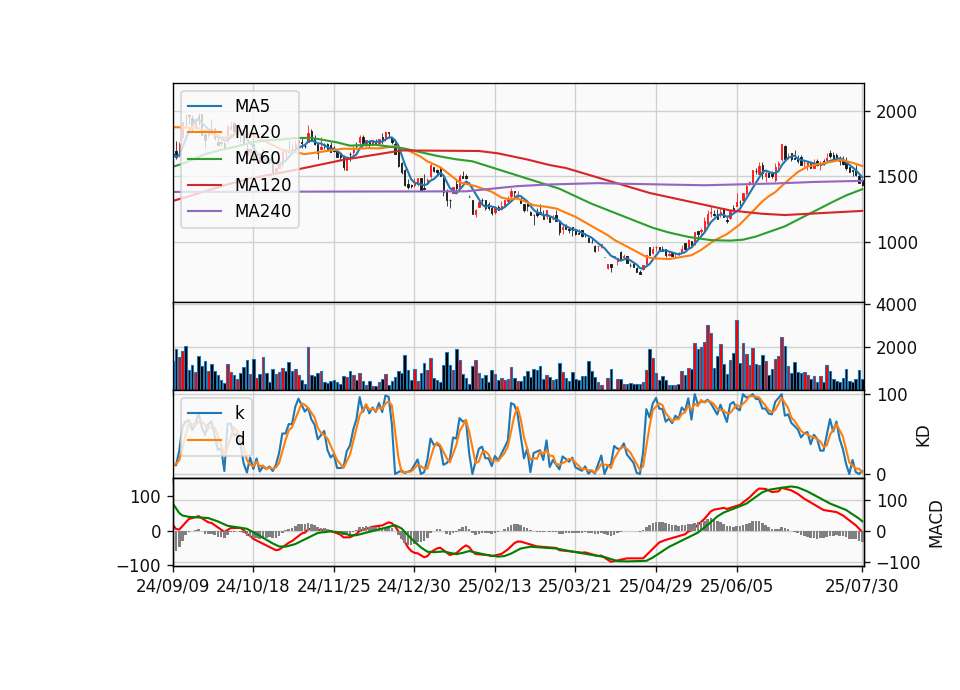
Task: Click the 25/03/21 date axis label
Action: [575, 586]
